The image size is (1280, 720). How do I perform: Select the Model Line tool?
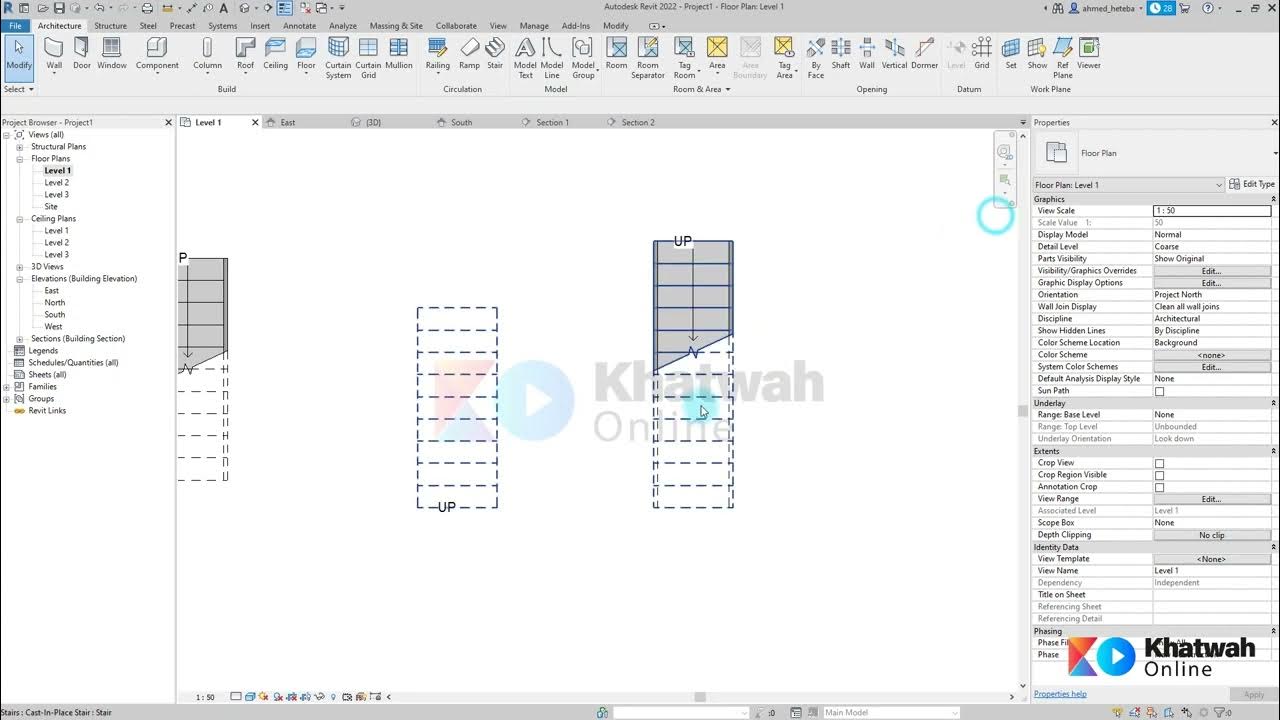coord(552,58)
